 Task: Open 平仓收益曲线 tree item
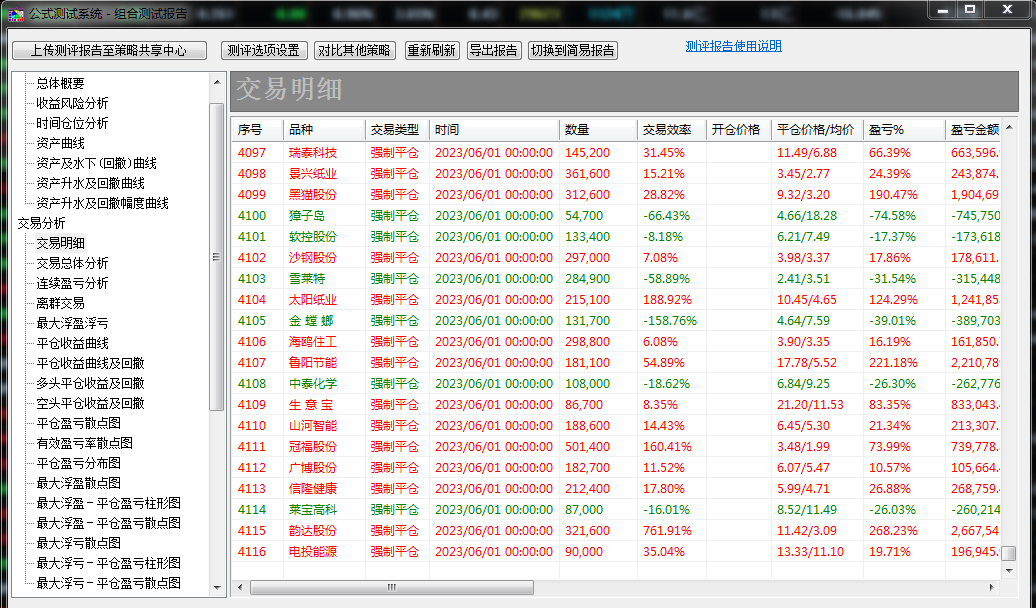(x=72, y=343)
